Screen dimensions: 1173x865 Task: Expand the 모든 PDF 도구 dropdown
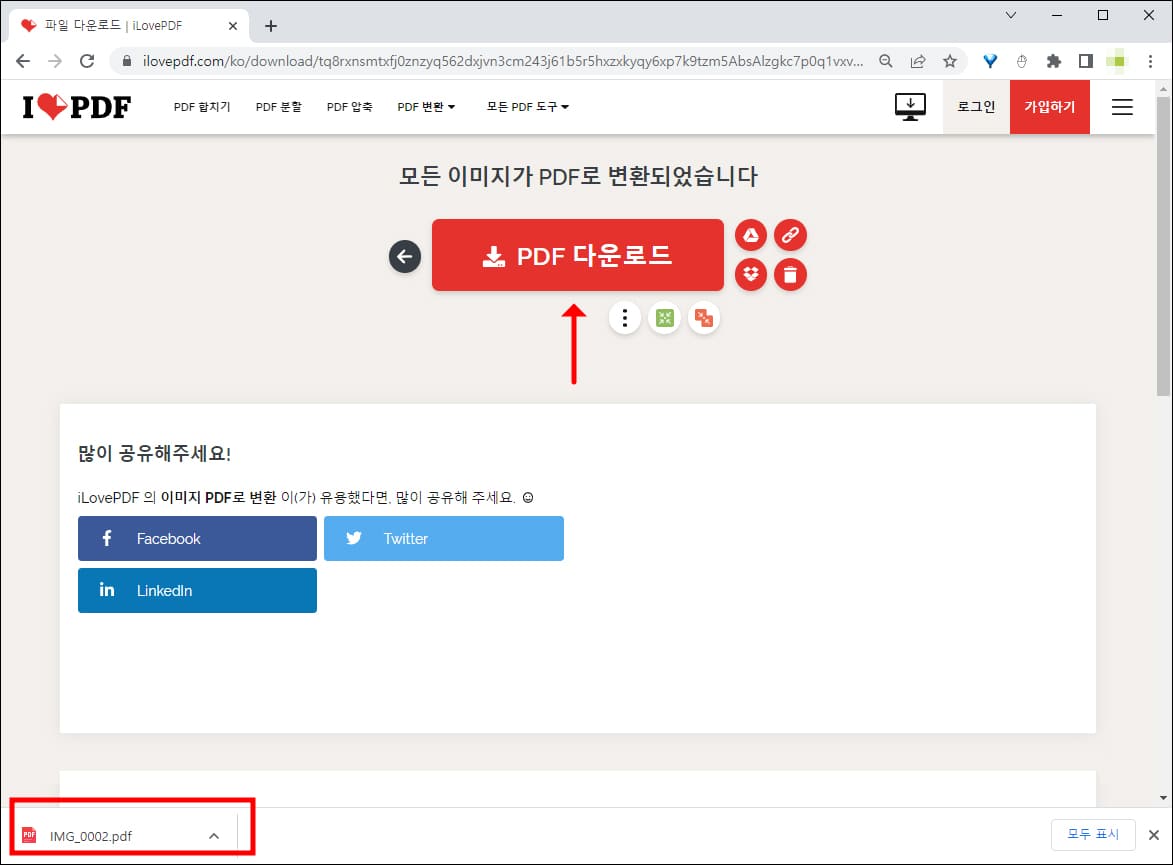[527, 106]
